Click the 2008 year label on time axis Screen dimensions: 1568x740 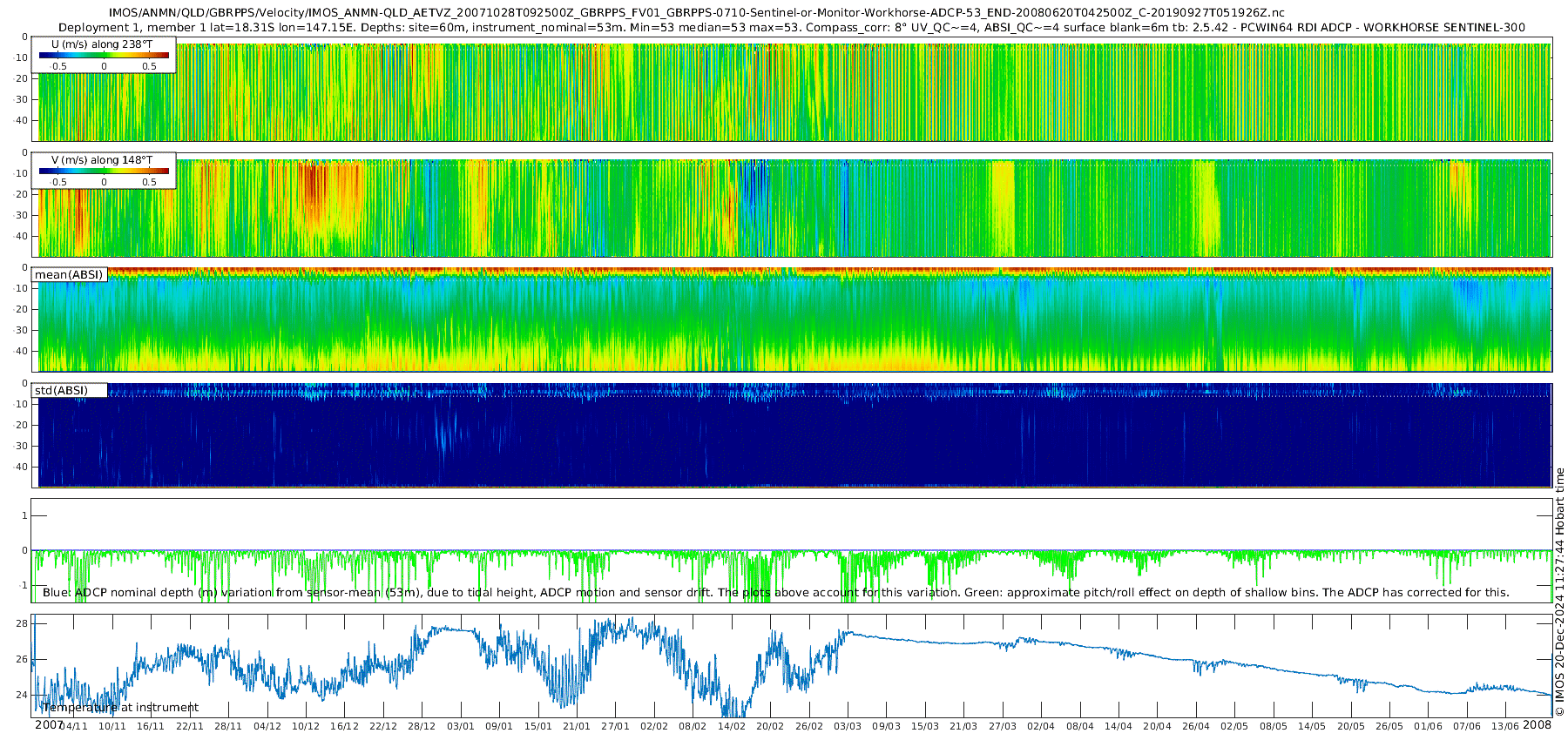1537,725
